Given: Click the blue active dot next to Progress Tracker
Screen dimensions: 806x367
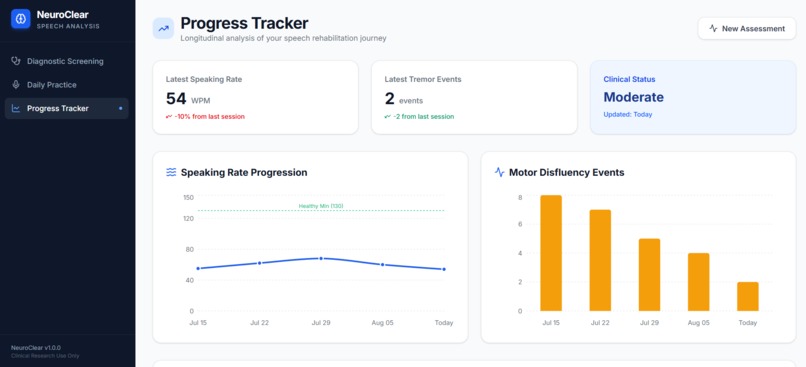Looking at the screenshot, I should point(120,108).
